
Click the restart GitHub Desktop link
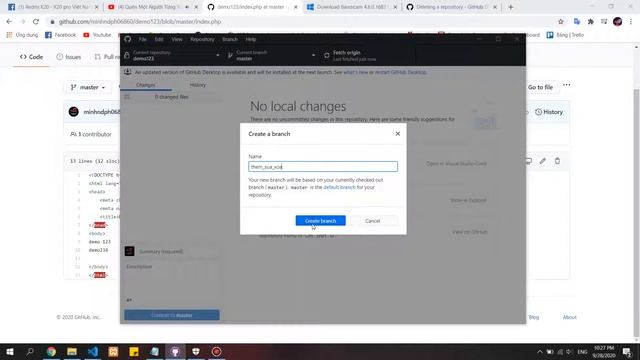400,72
